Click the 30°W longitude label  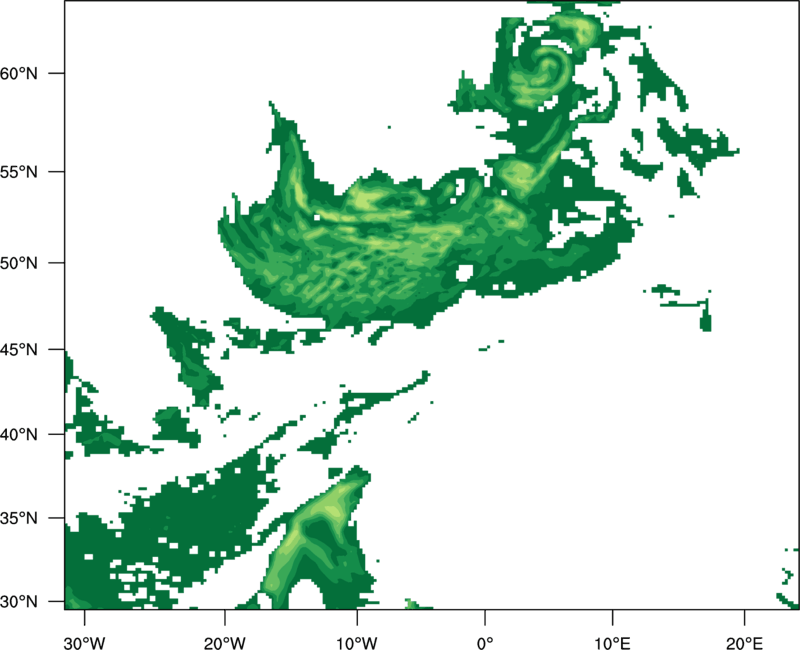(85, 643)
